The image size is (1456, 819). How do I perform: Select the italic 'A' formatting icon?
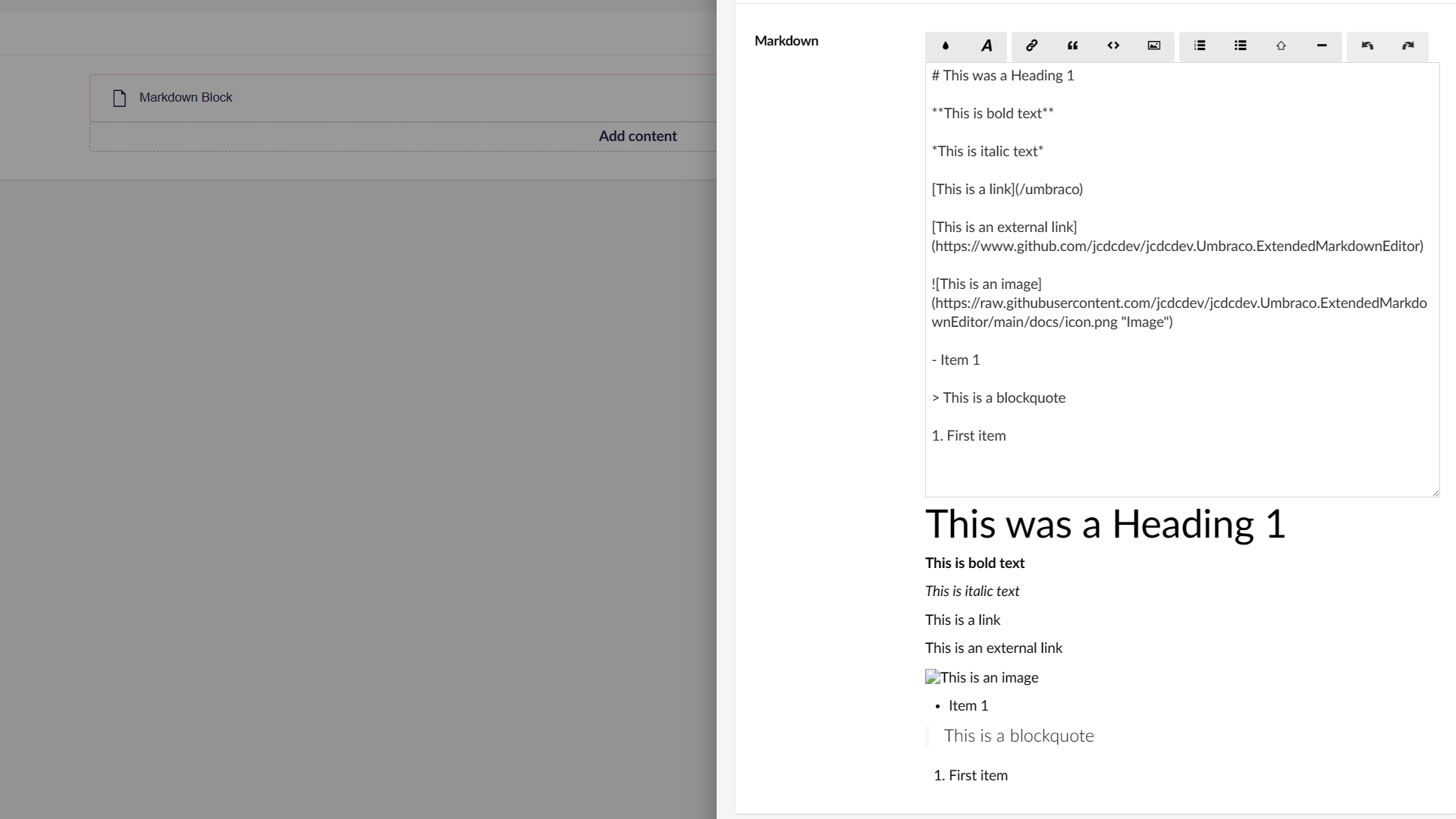click(986, 45)
